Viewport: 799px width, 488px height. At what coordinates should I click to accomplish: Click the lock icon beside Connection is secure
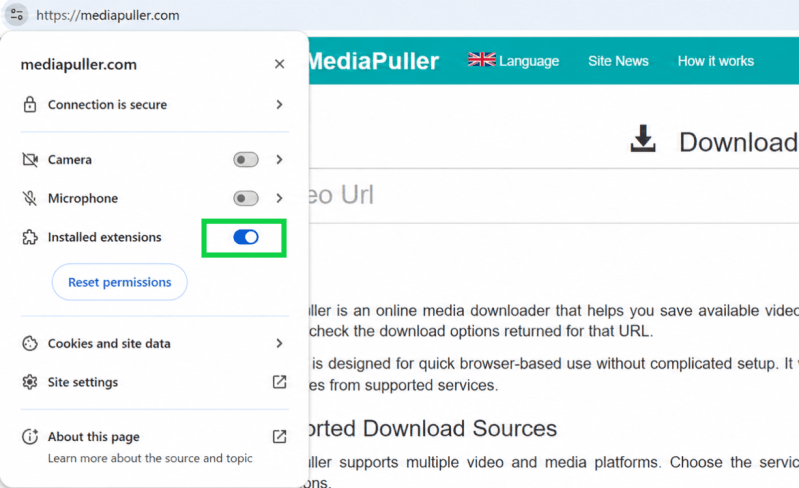click(x=30, y=104)
